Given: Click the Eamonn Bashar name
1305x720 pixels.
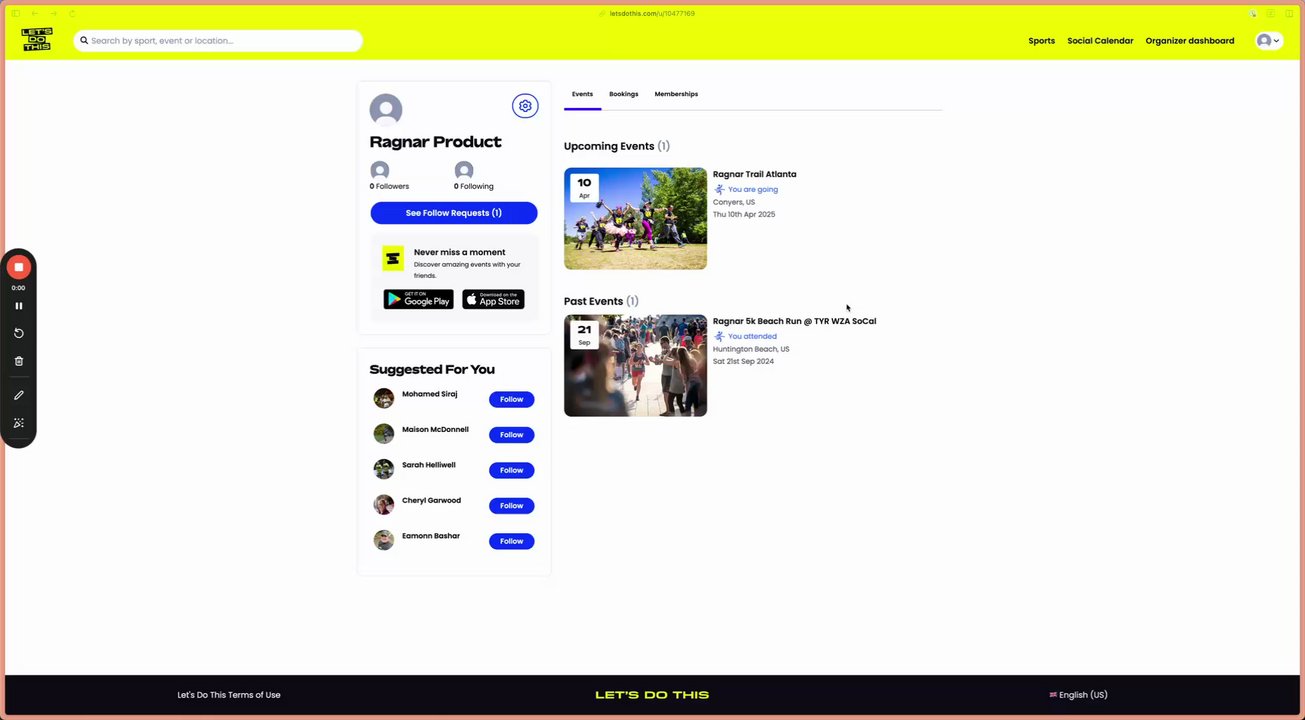Looking at the screenshot, I should 431,536.
